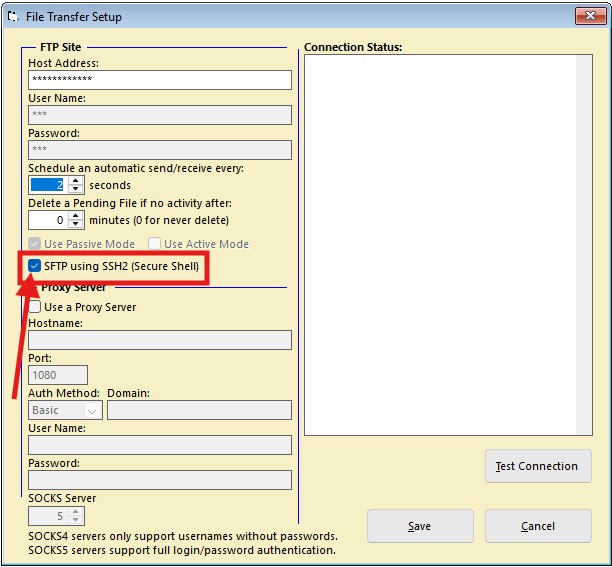Click the Host Address input field

[160, 80]
